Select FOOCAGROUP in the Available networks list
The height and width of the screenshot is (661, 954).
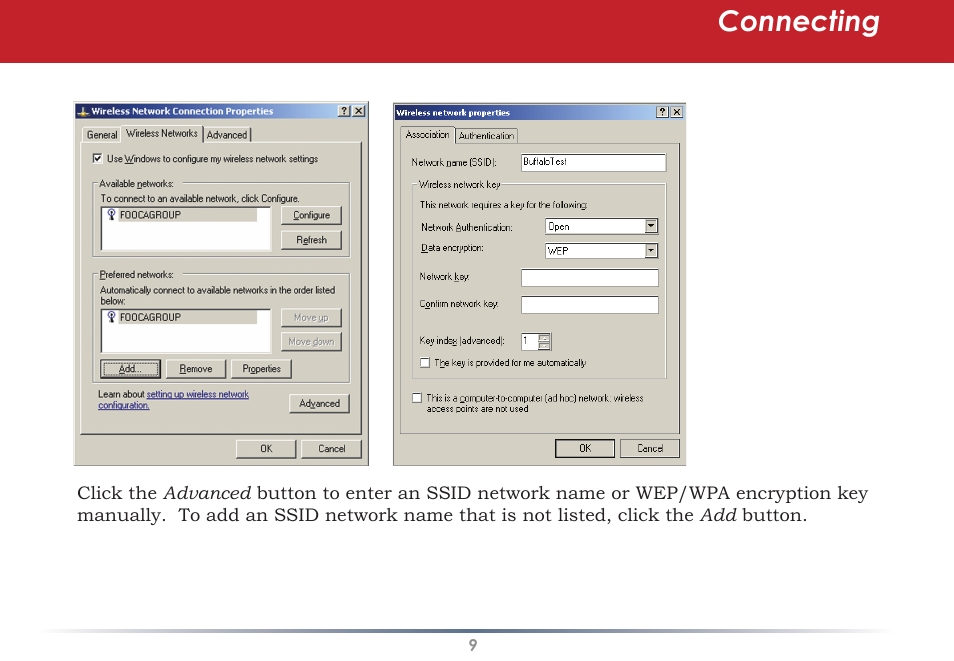pyautogui.click(x=187, y=215)
